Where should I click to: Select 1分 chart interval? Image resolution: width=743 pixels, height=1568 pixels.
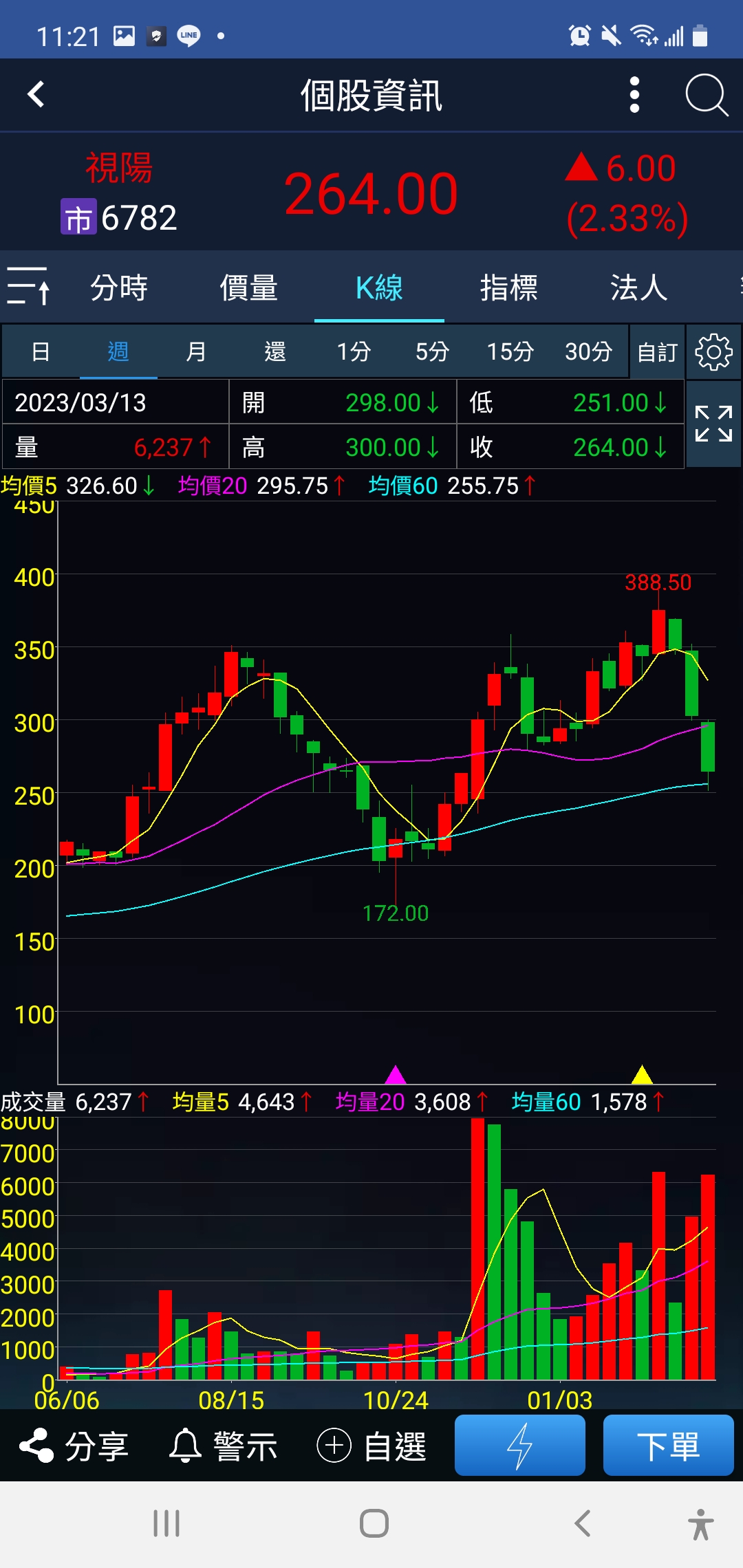pos(354,351)
